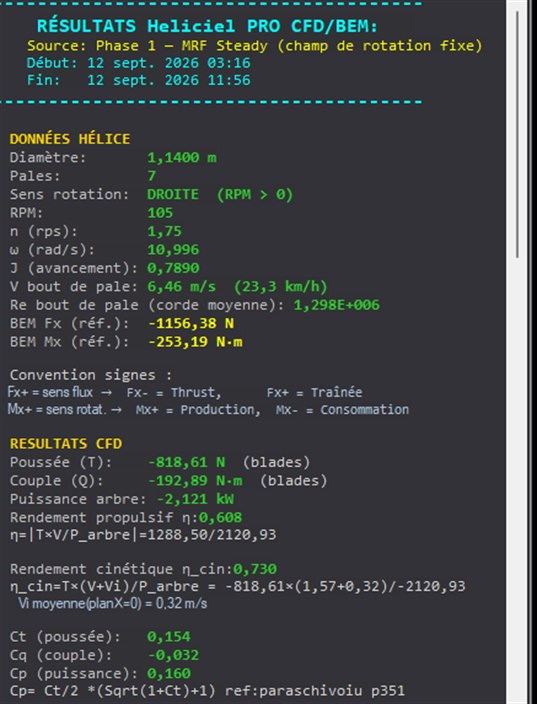Screen dimensions: 537x704
Task: Click the Sens rotation value DROITE
Action: point(173,194)
